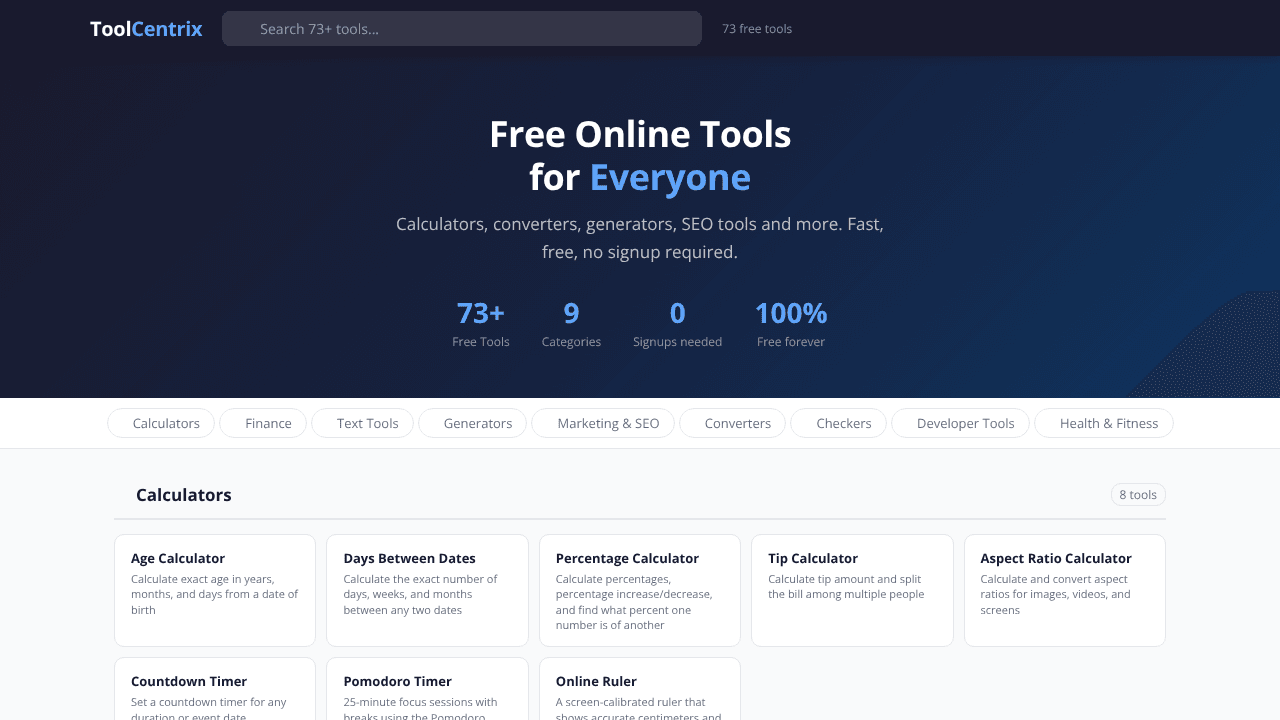Viewport: 1280px width, 720px height.
Task: Launch the Percentage Calculator card
Action: point(640,590)
